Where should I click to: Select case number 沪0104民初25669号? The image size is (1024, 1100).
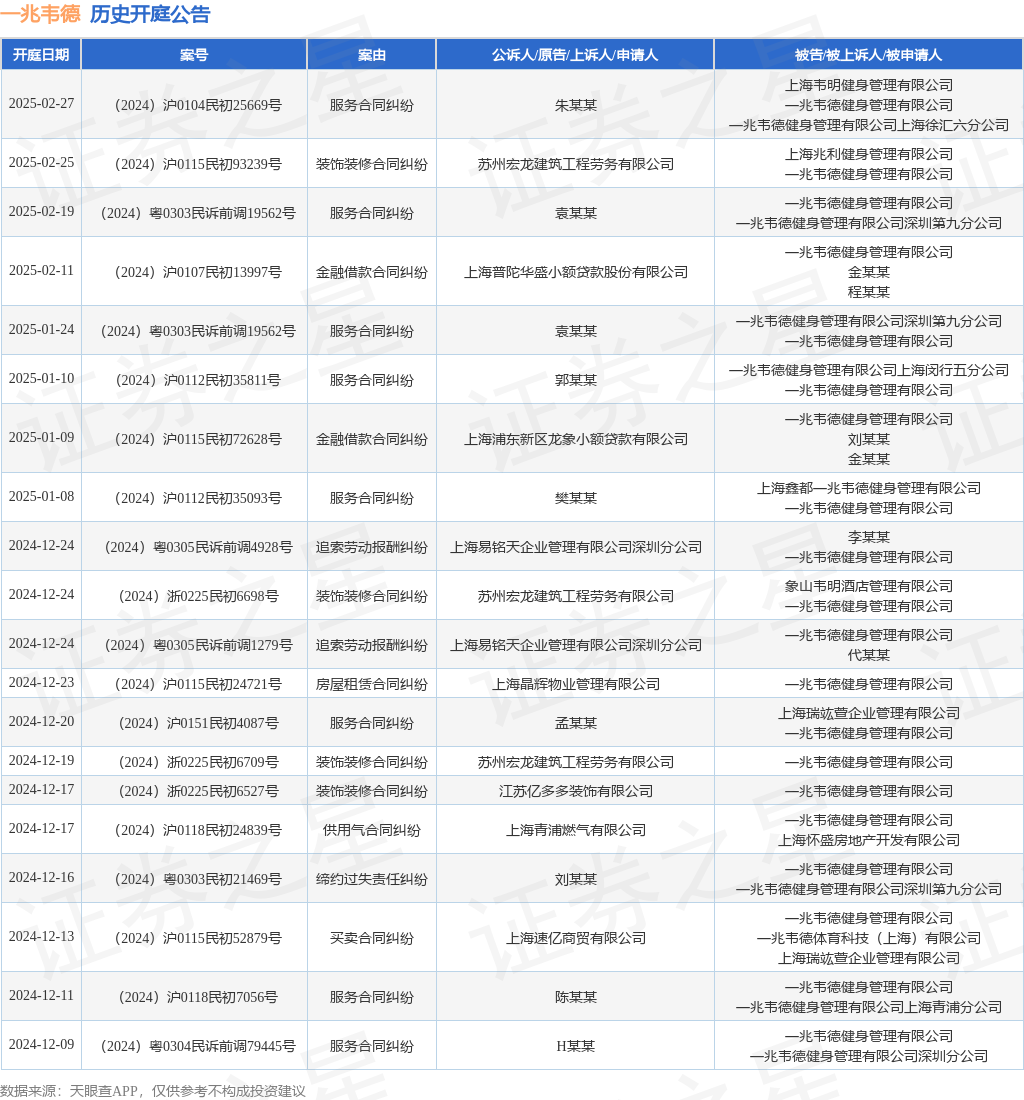click(198, 105)
